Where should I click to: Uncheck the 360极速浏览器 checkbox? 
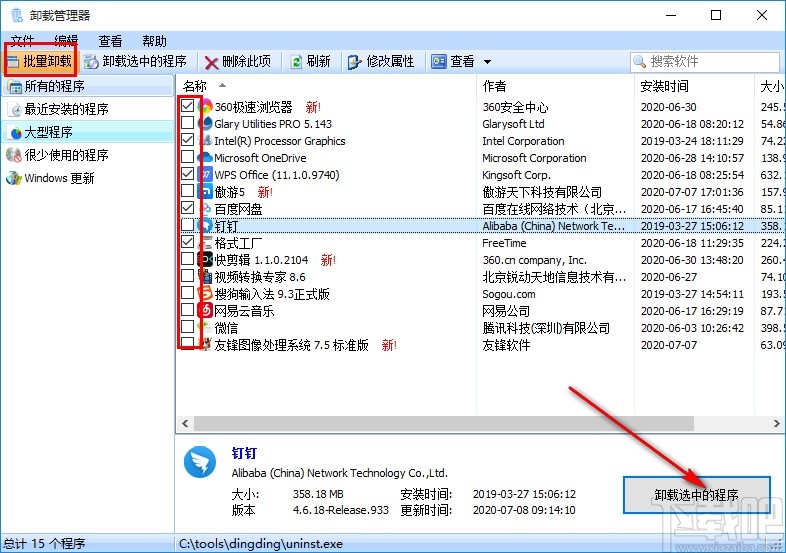pos(187,106)
